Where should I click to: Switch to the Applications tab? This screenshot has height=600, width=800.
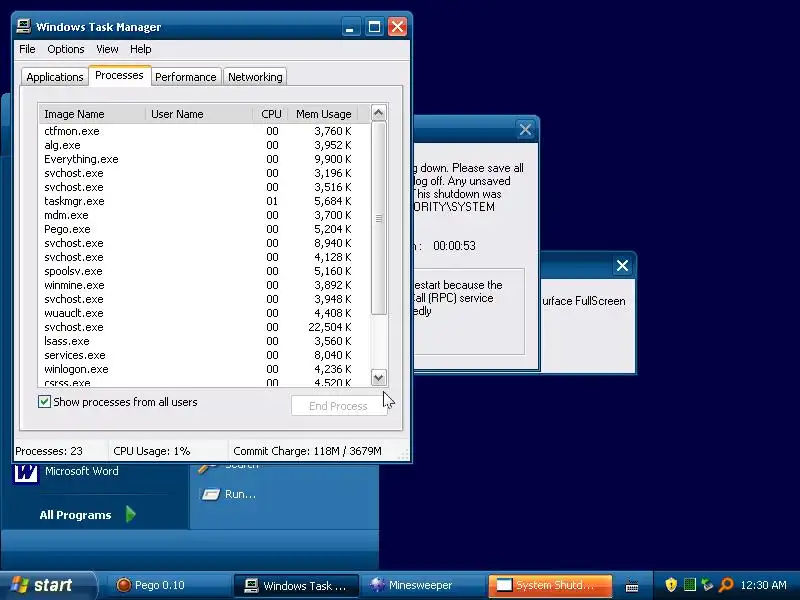pos(55,77)
